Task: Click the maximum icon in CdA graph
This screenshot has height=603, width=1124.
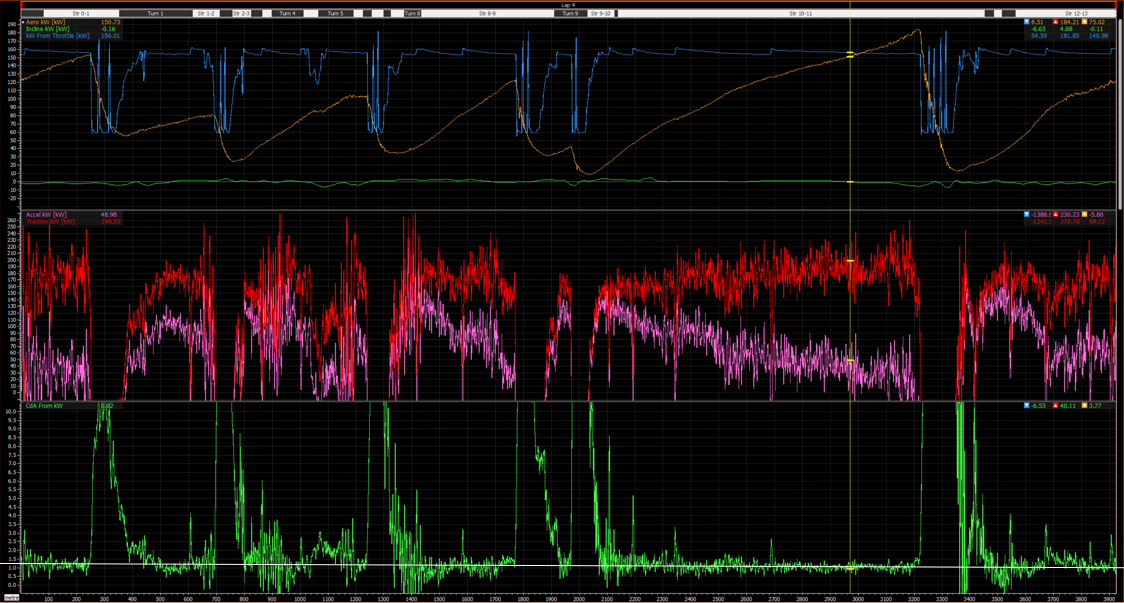Action: point(1055,405)
